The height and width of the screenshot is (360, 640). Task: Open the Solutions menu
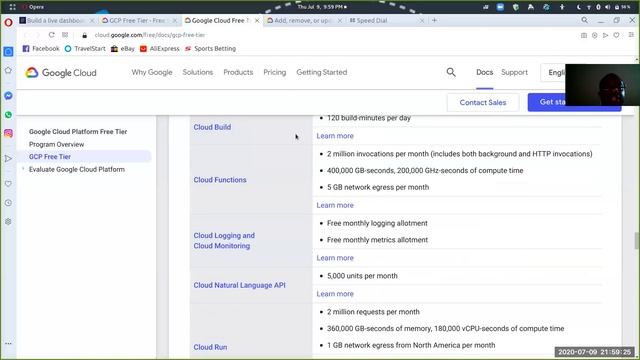(x=198, y=72)
